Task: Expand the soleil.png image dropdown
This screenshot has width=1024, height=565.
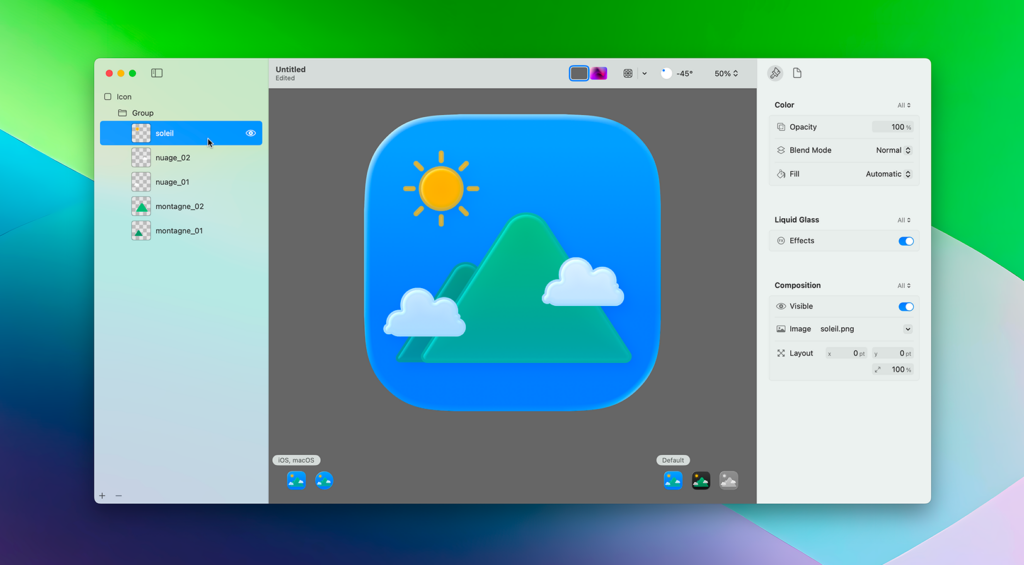Action: [x=907, y=329]
